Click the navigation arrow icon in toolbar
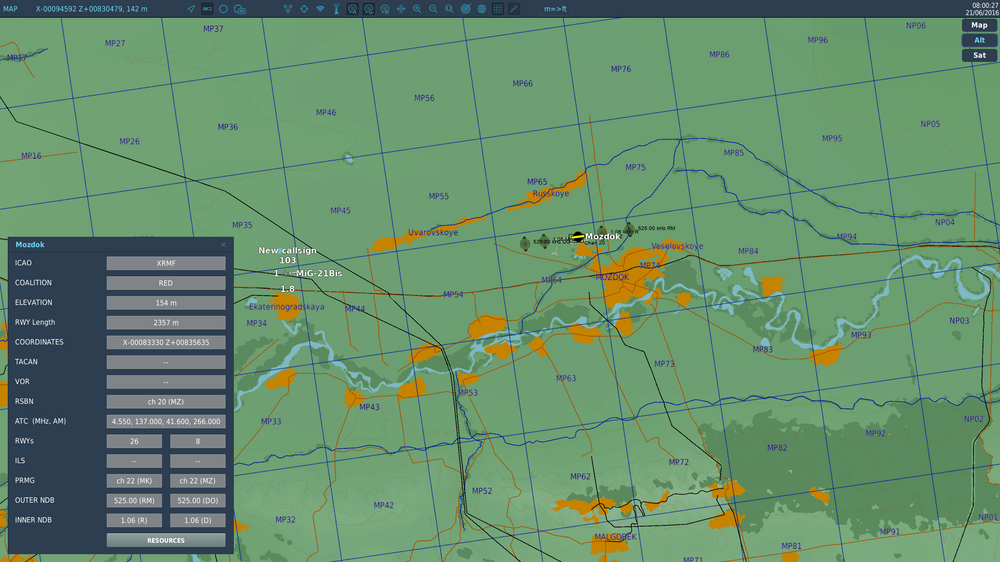 [x=191, y=9]
